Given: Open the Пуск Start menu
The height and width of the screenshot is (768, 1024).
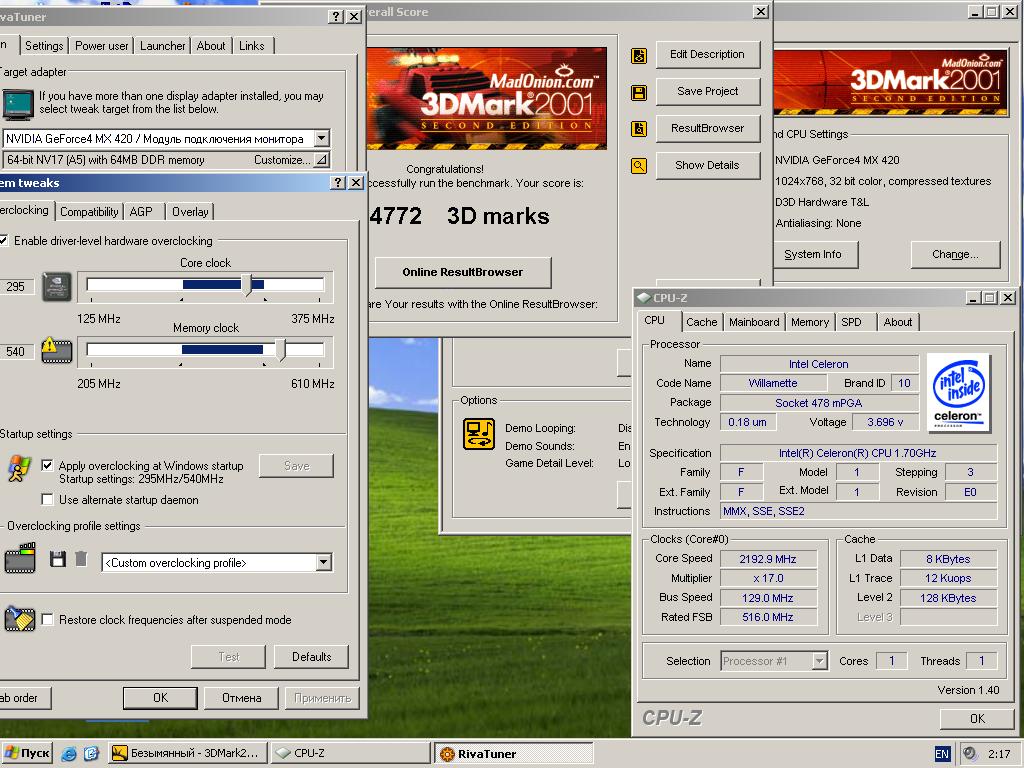Looking at the screenshot, I should point(27,753).
